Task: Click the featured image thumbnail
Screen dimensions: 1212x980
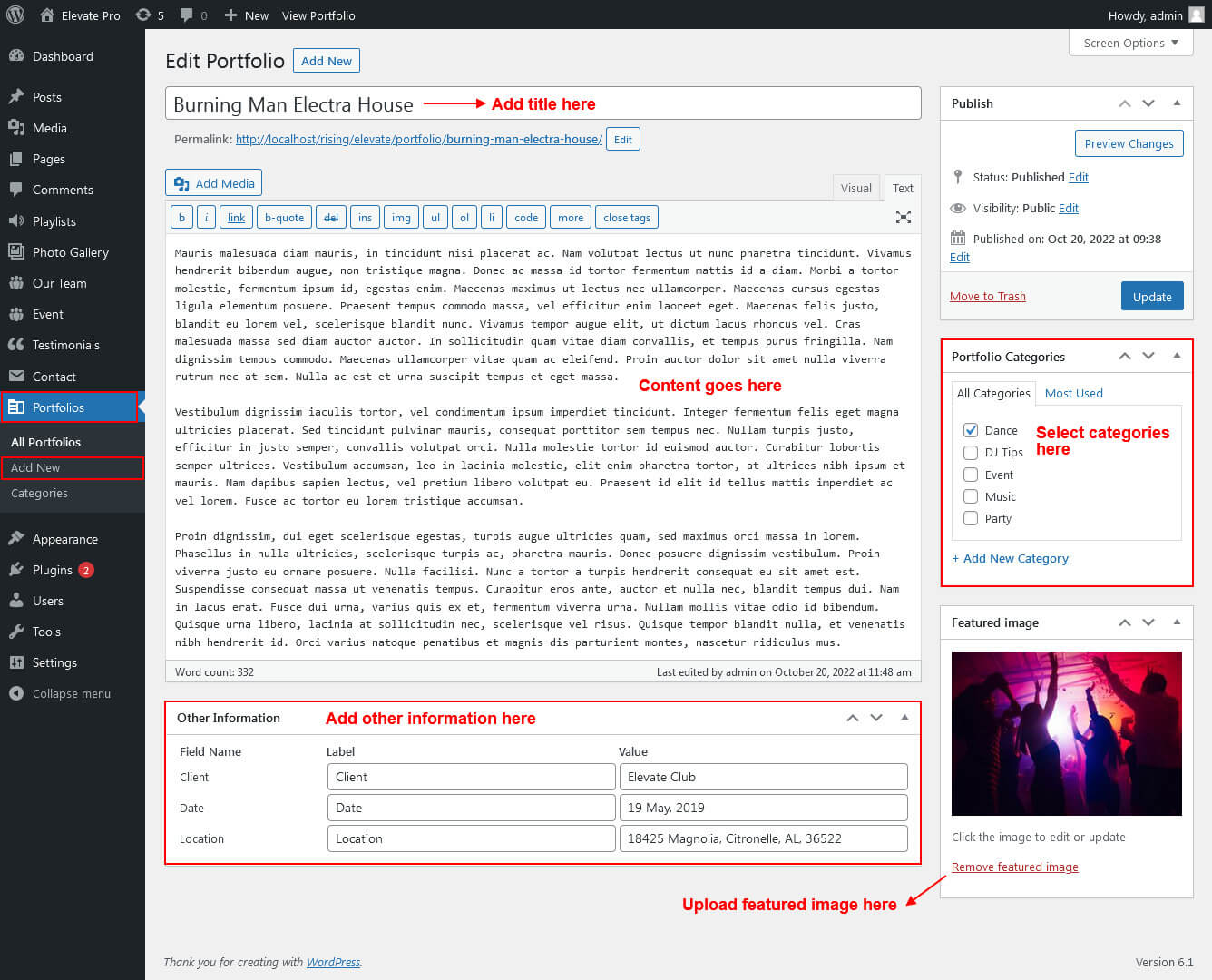Action: click(1066, 733)
